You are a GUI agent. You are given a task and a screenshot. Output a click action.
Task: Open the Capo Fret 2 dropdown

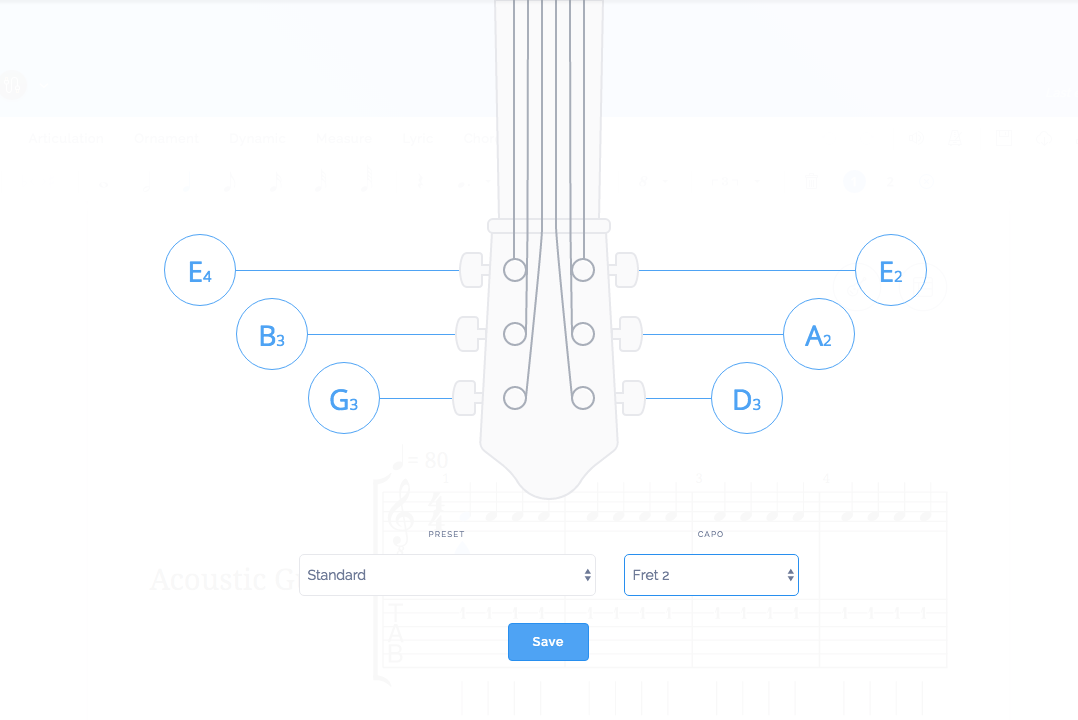712,575
